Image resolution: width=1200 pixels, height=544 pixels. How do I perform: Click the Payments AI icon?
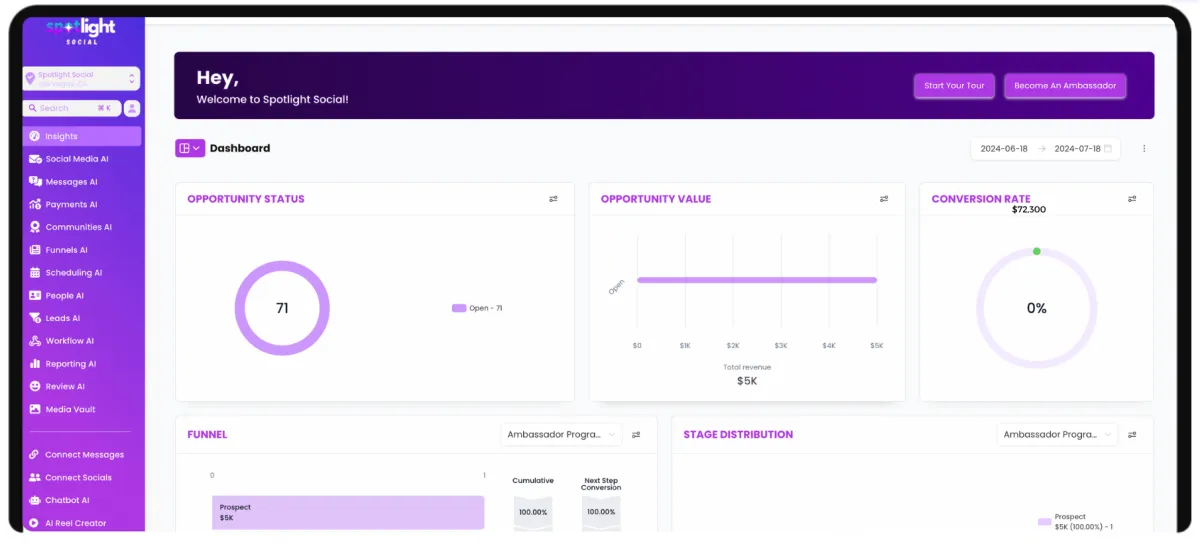click(35, 205)
